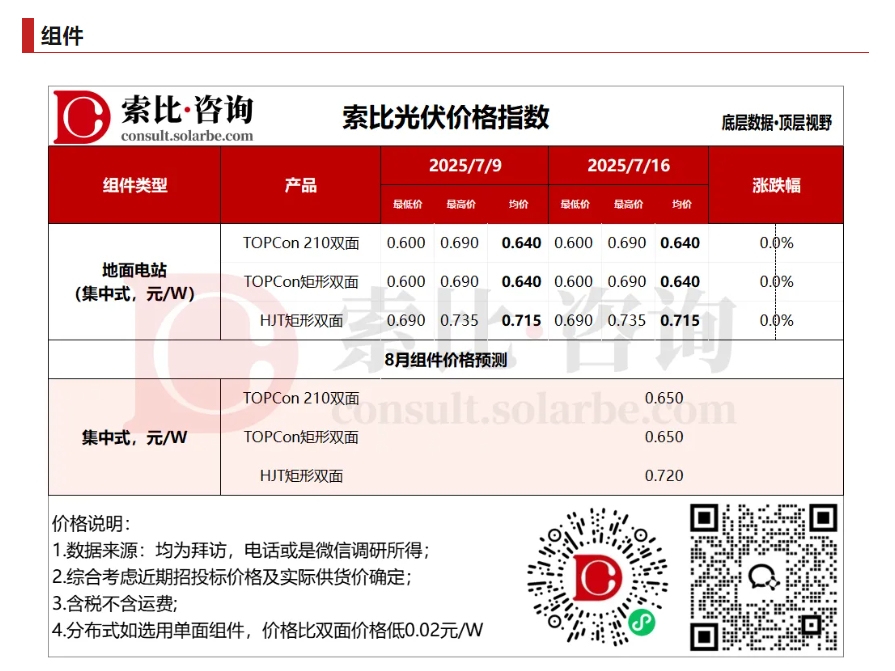
Task: Click the 索比光伏价格指数 title
Action: coord(446,118)
